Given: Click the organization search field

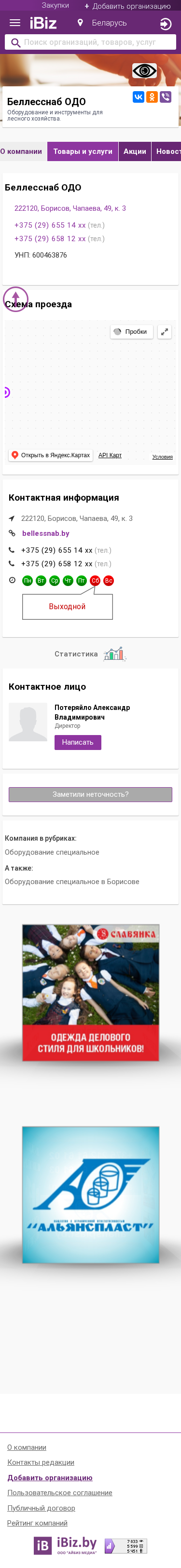Looking at the screenshot, I should click(91, 42).
